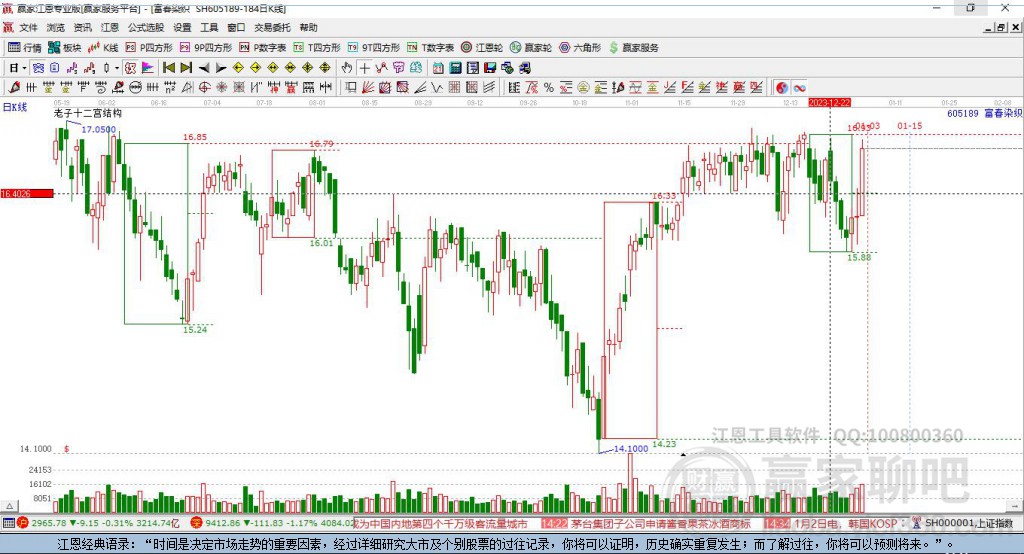Click the floppy disk save icon

[490, 68]
